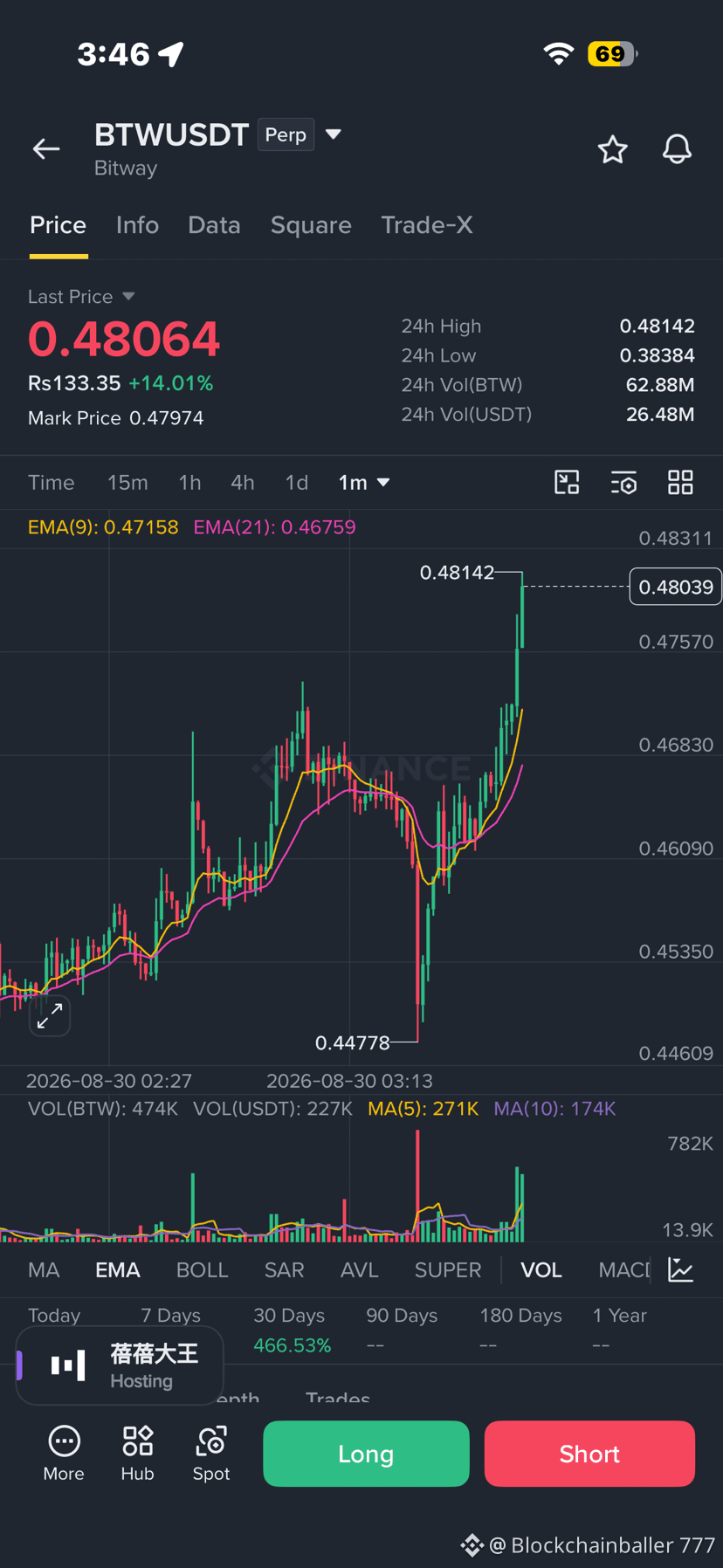This screenshot has width=723, height=1568.
Task: Enable the BOLL indicator
Action: tap(203, 1269)
